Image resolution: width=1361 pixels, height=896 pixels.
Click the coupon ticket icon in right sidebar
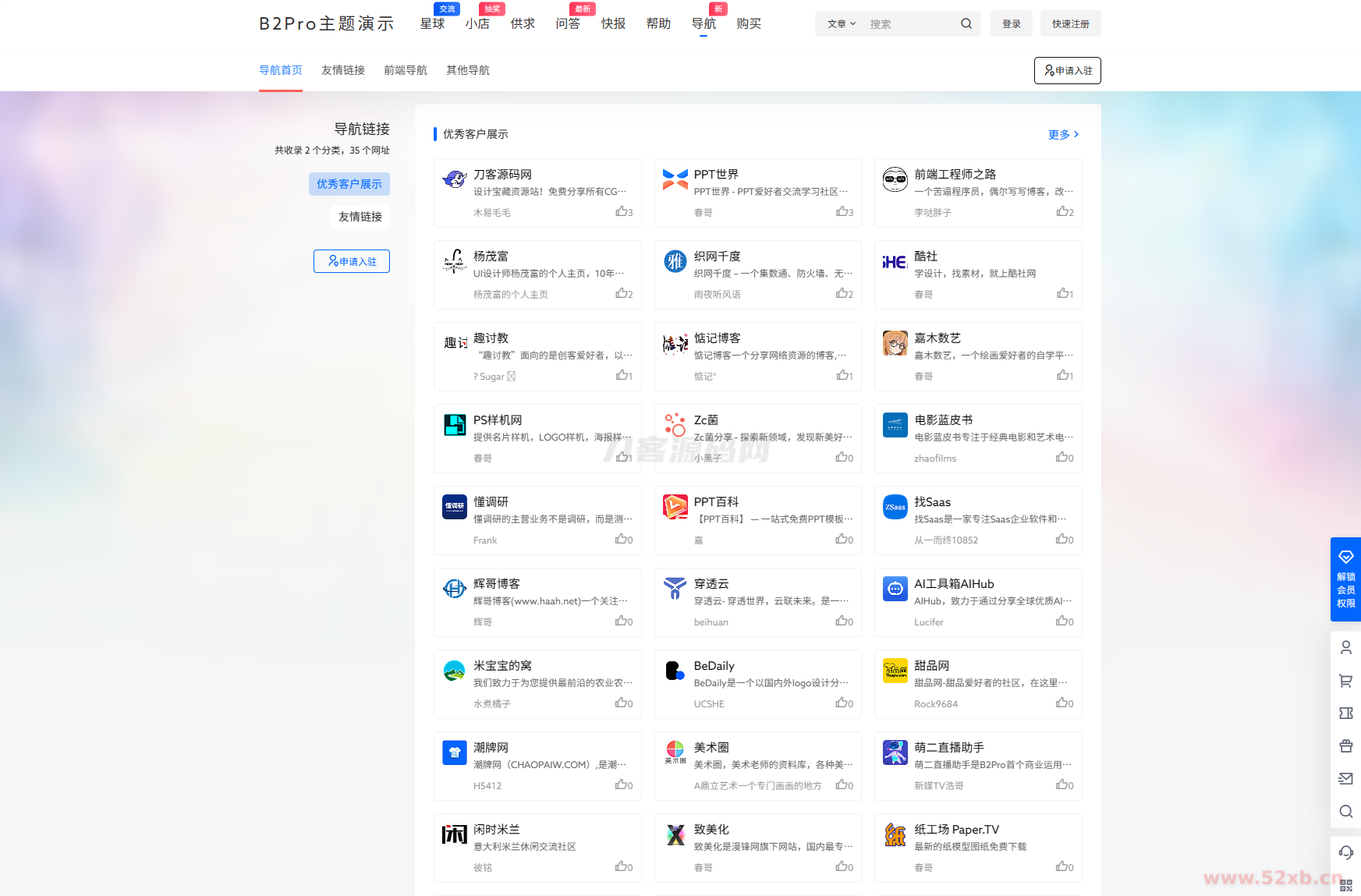click(1345, 713)
